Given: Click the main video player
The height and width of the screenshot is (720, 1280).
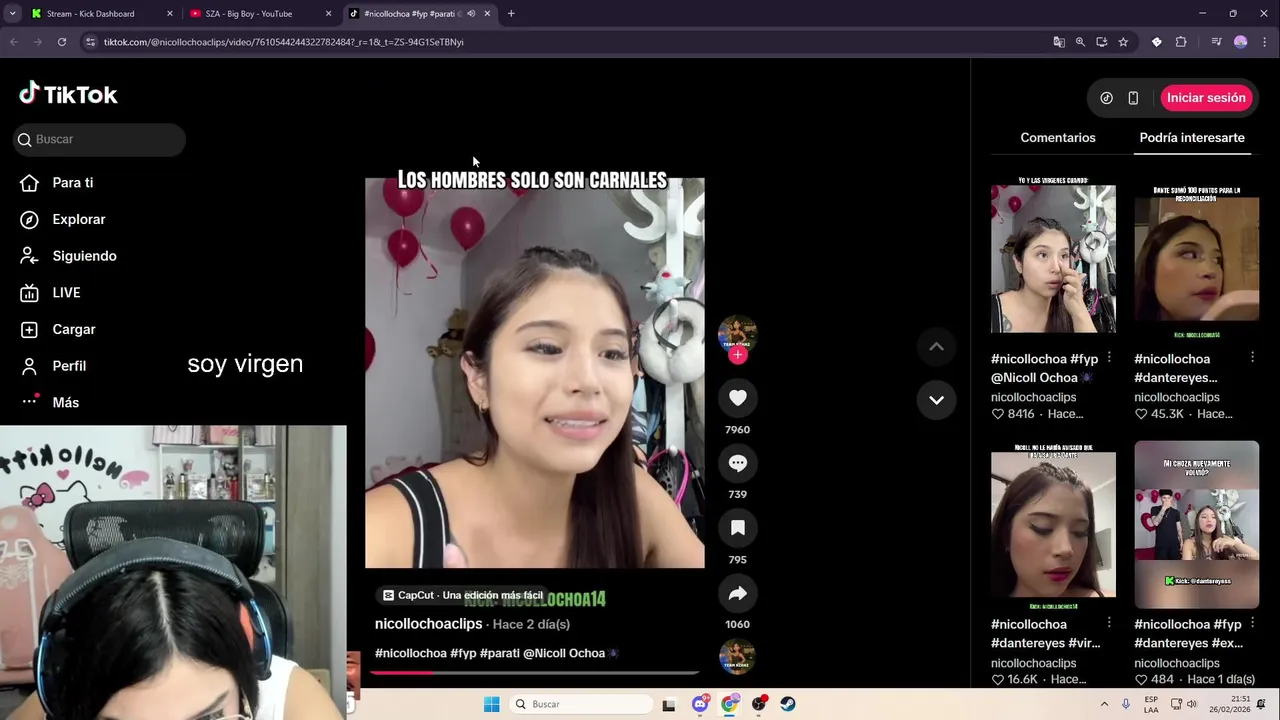Looking at the screenshot, I should pos(534,373).
